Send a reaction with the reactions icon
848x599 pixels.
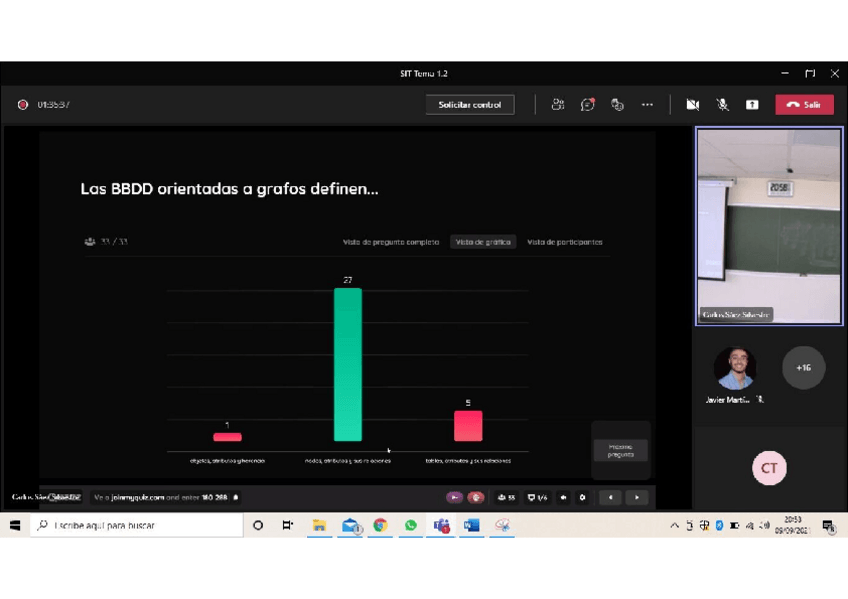pyautogui.click(x=617, y=104)
